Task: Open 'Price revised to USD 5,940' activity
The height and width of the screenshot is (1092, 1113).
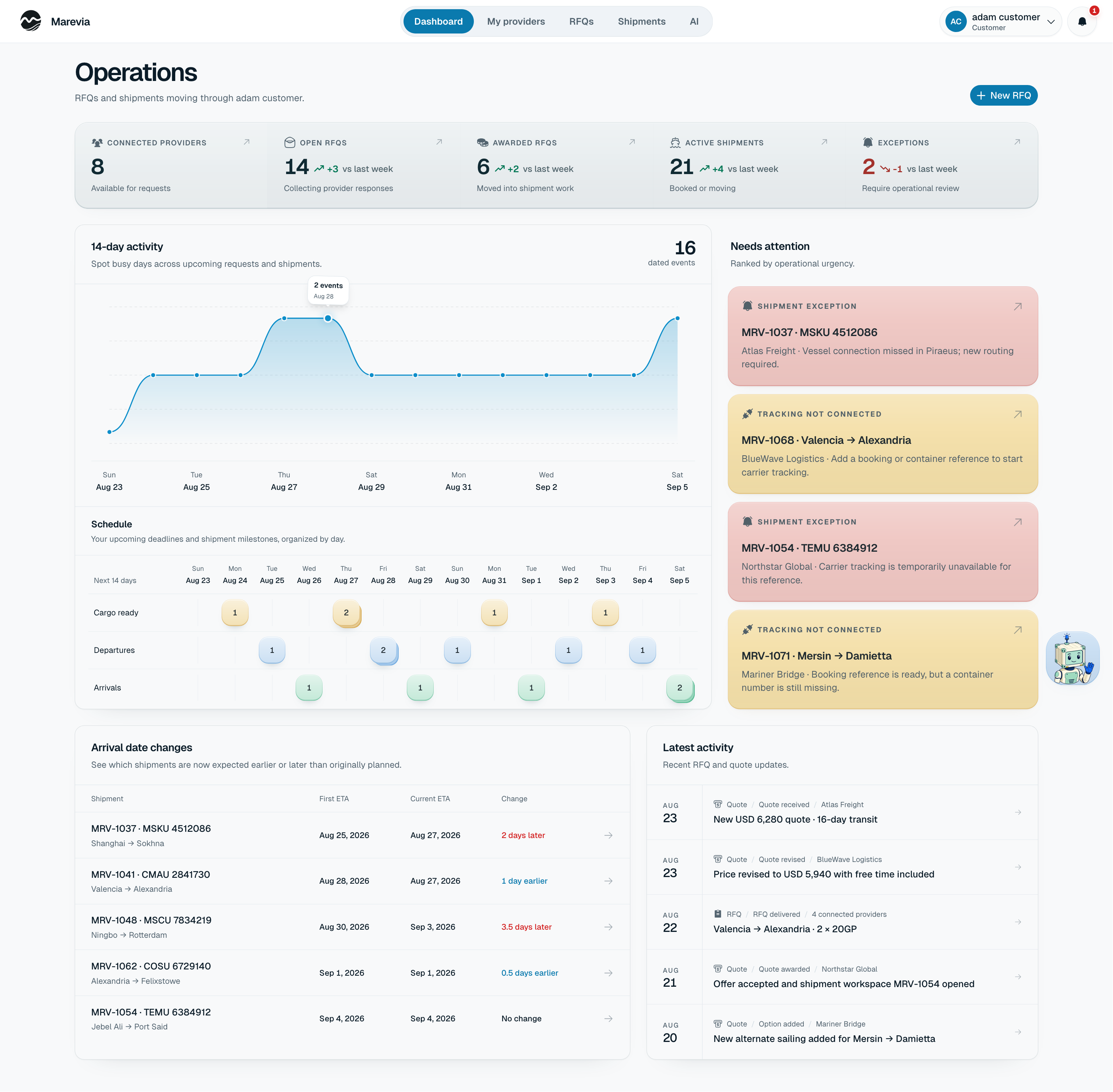Action: [x=842, y=867]
